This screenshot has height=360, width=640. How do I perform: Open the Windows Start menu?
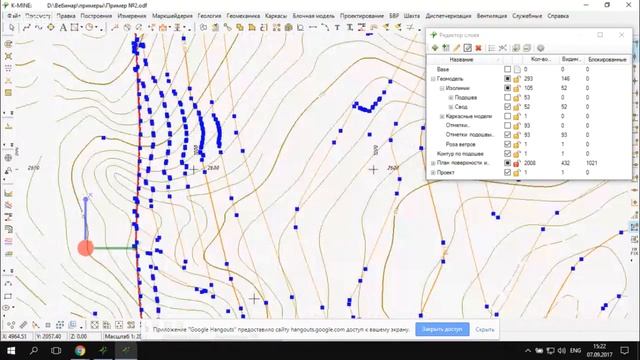[11, 350]
